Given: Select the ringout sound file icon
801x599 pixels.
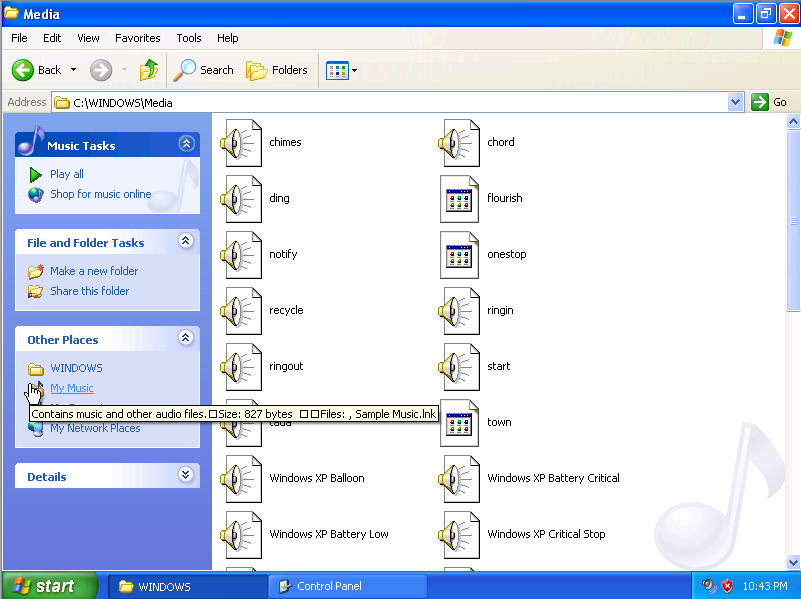Looking at the screenshot, I should coord(241,367).
